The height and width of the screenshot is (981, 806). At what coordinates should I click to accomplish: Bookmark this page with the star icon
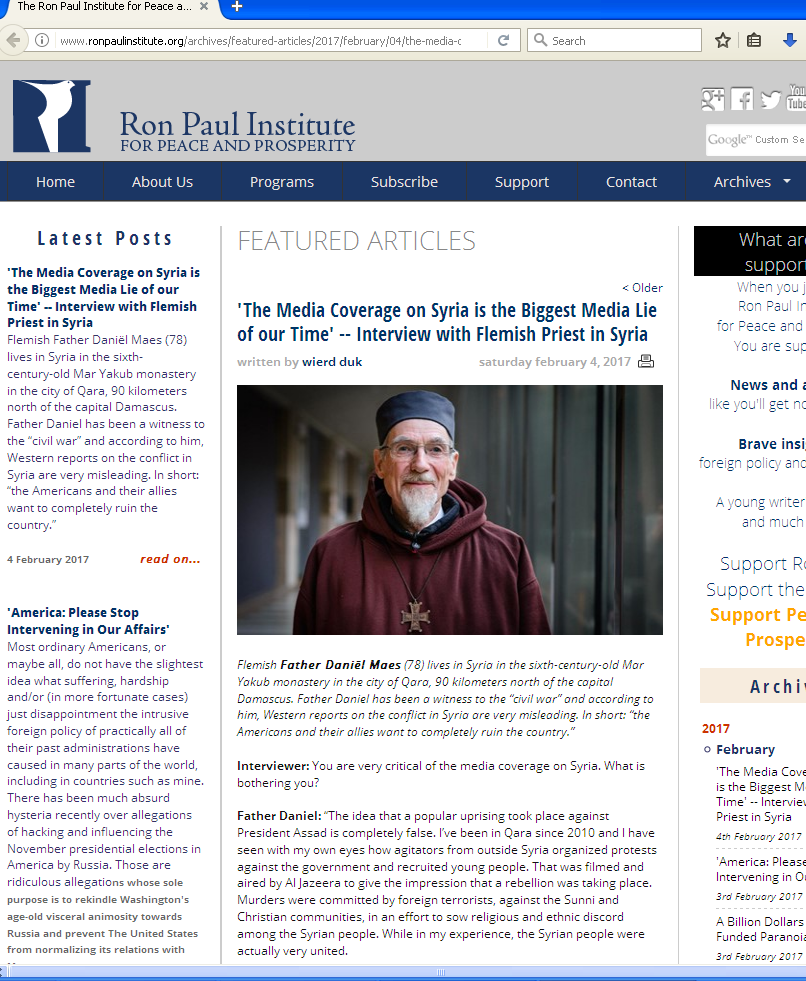[723, 41]
